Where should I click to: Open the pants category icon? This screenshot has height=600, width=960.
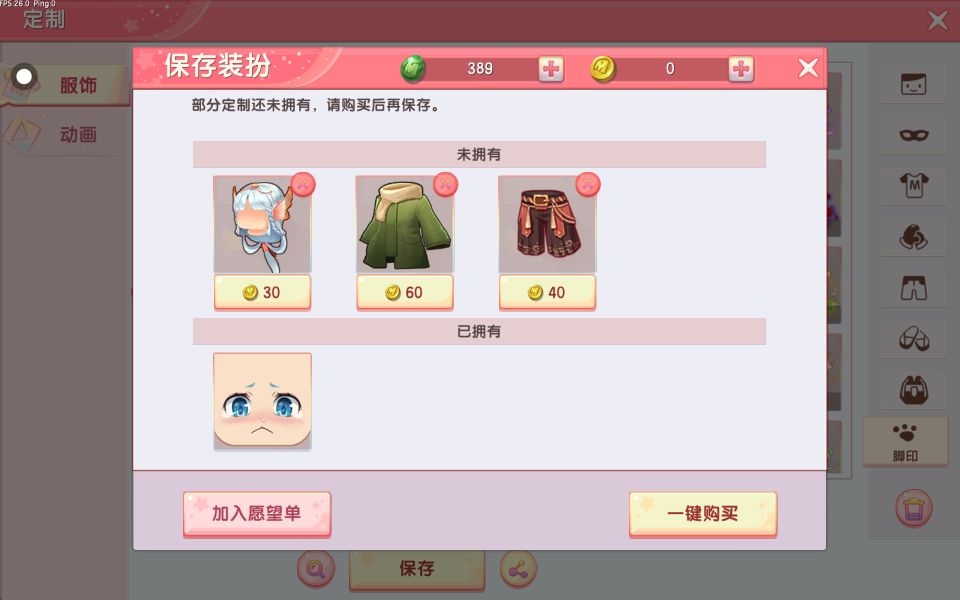tap(913, 288)
